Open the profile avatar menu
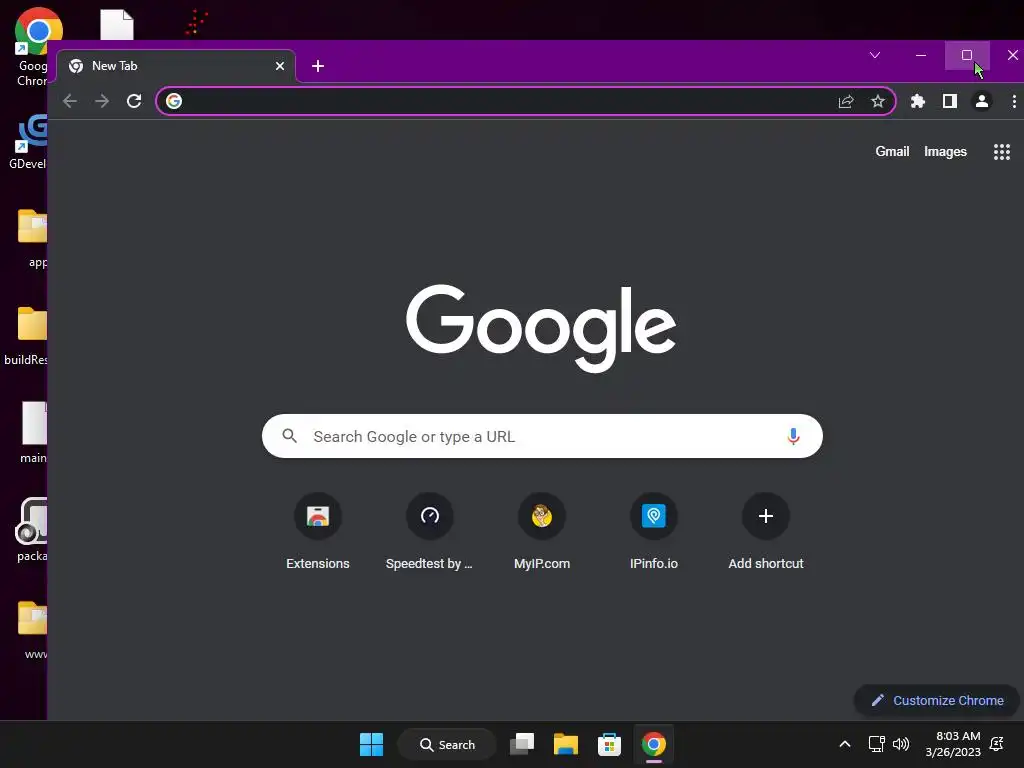 982,101
